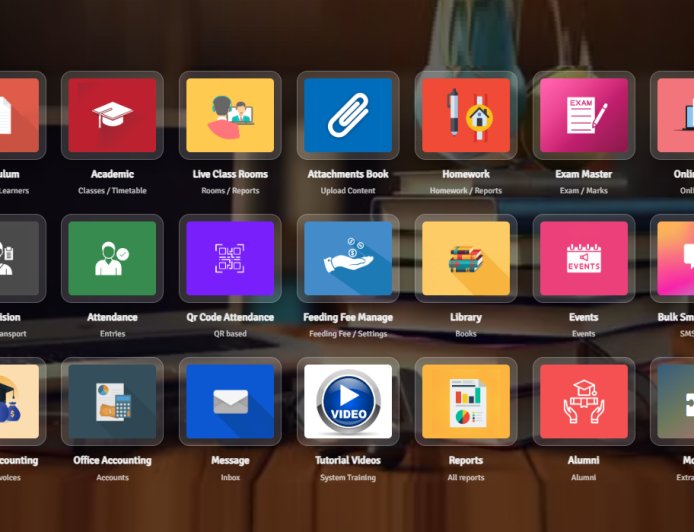
Task: Click 'Inbox' subtitle under Message
Action: pos(230,478)
